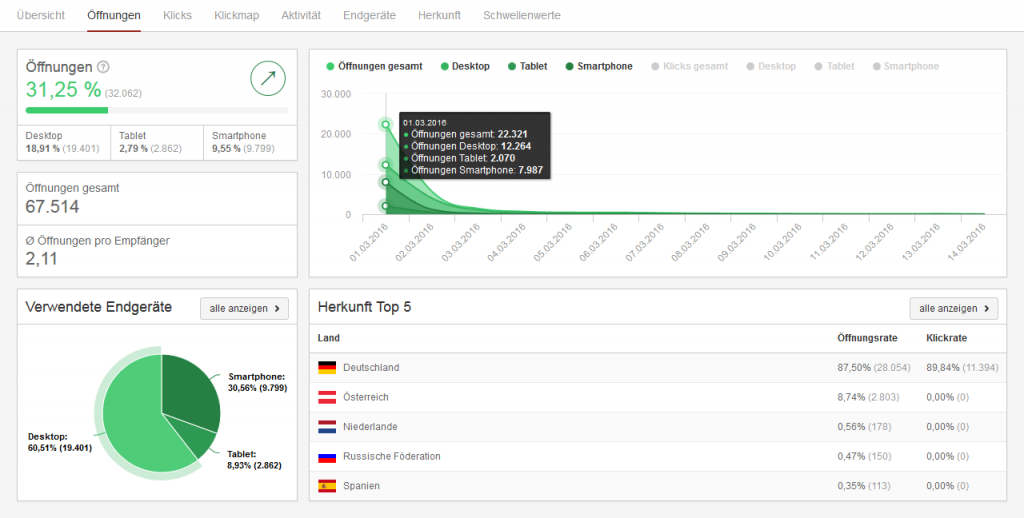
Task: Click the circled trend arrow icon
Action: pos(268,79)
